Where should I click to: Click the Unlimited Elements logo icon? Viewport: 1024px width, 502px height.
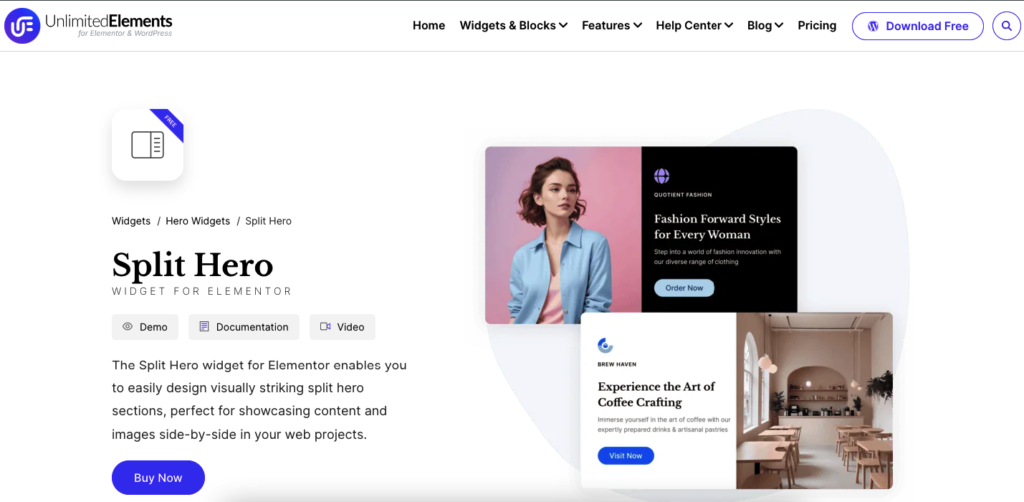tap(22, 25)
